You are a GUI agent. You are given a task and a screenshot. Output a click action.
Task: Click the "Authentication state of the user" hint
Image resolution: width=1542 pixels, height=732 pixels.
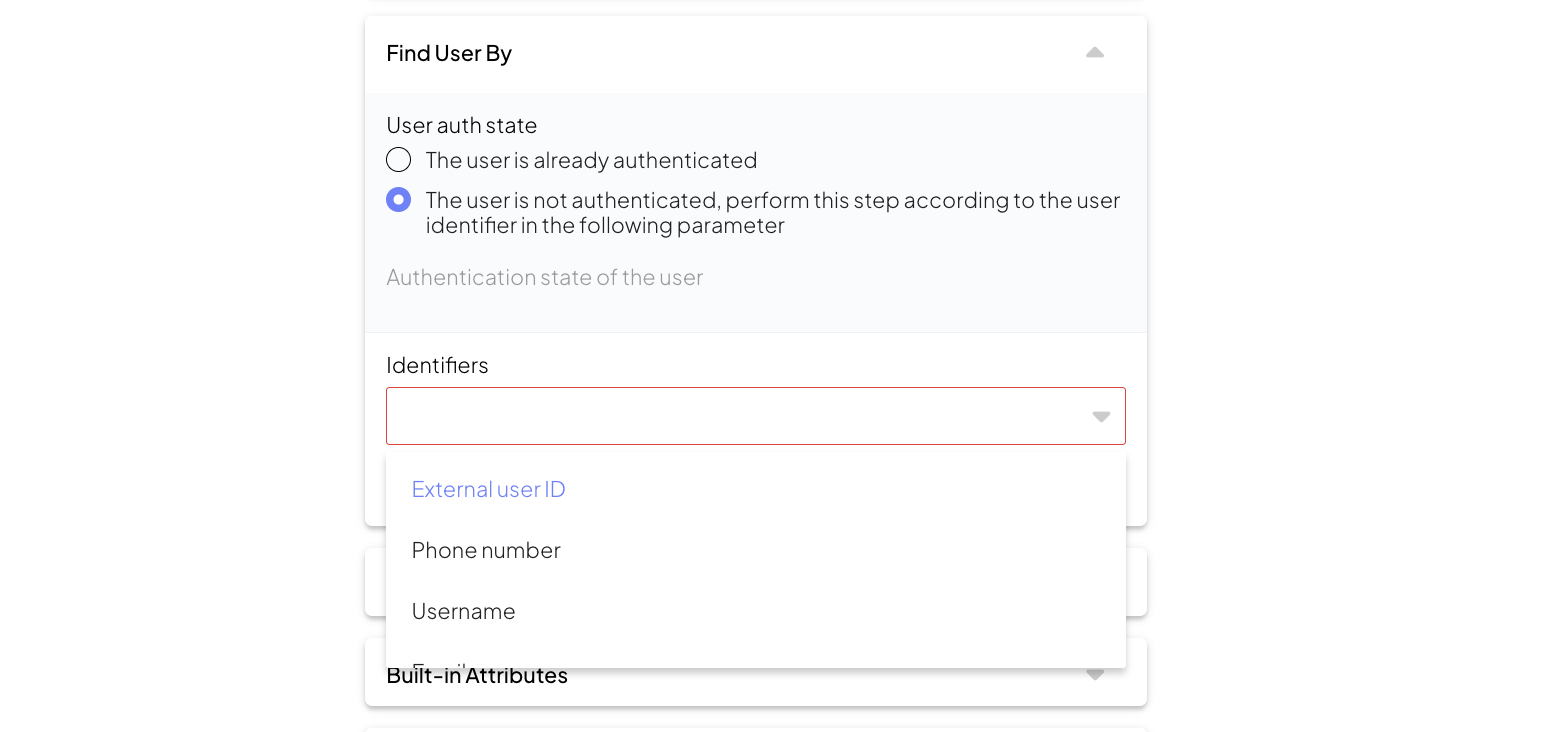[545, 277]
